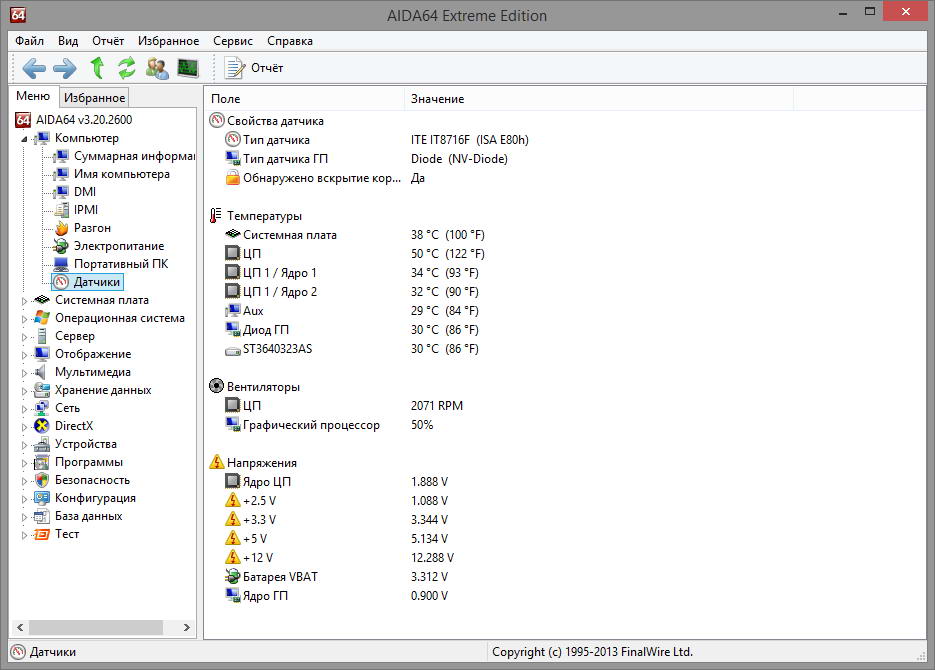
Task: Click the horizontal scrollbar thumb in tree panel
Action: coord(96,627)
